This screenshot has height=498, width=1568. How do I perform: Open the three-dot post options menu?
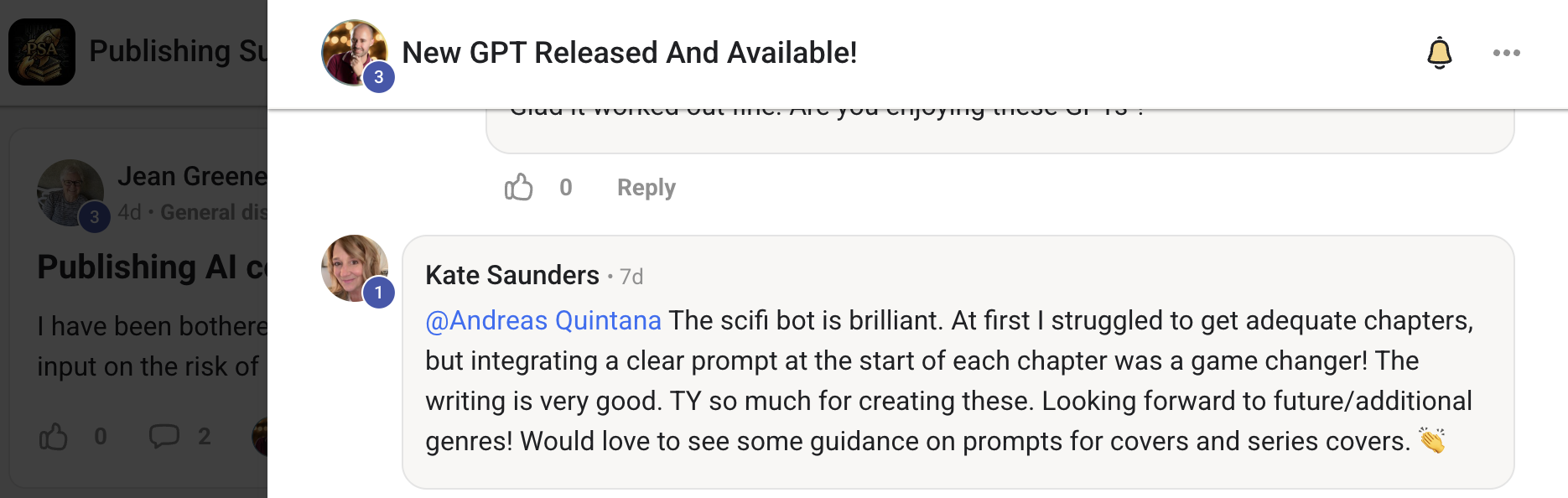point(1506,53)
